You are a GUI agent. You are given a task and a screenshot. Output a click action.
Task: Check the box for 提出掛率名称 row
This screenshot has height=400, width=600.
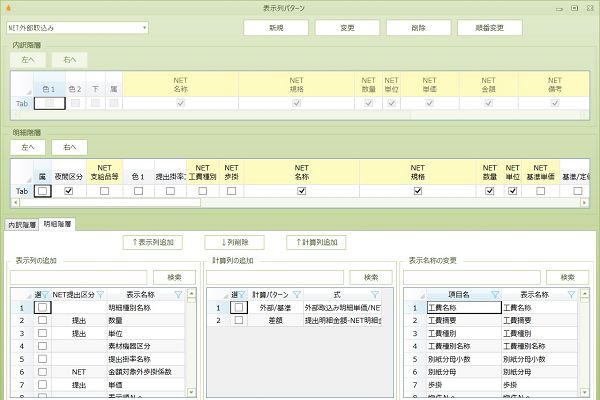point(42,359)
